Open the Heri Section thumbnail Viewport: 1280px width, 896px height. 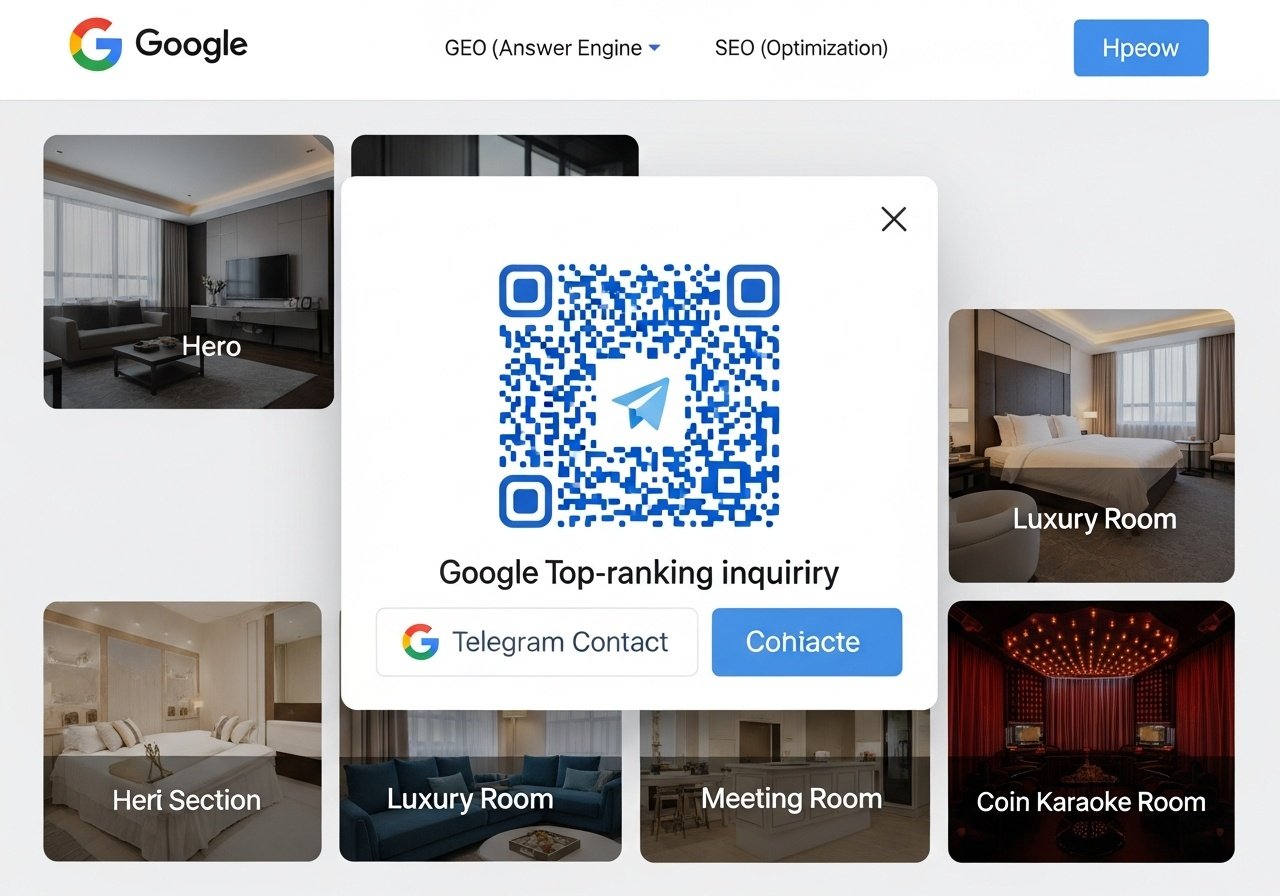tap(183, 732)
